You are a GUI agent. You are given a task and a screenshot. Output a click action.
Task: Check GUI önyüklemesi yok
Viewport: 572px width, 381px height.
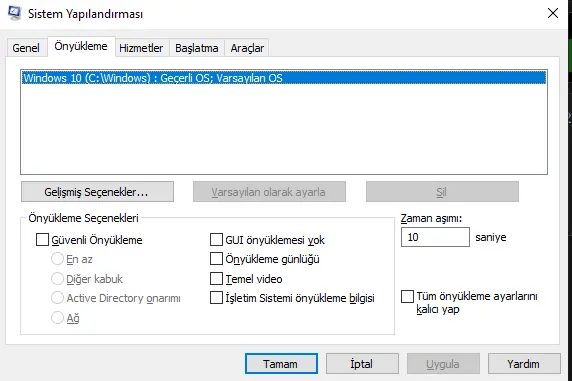(x=216, y=240)
